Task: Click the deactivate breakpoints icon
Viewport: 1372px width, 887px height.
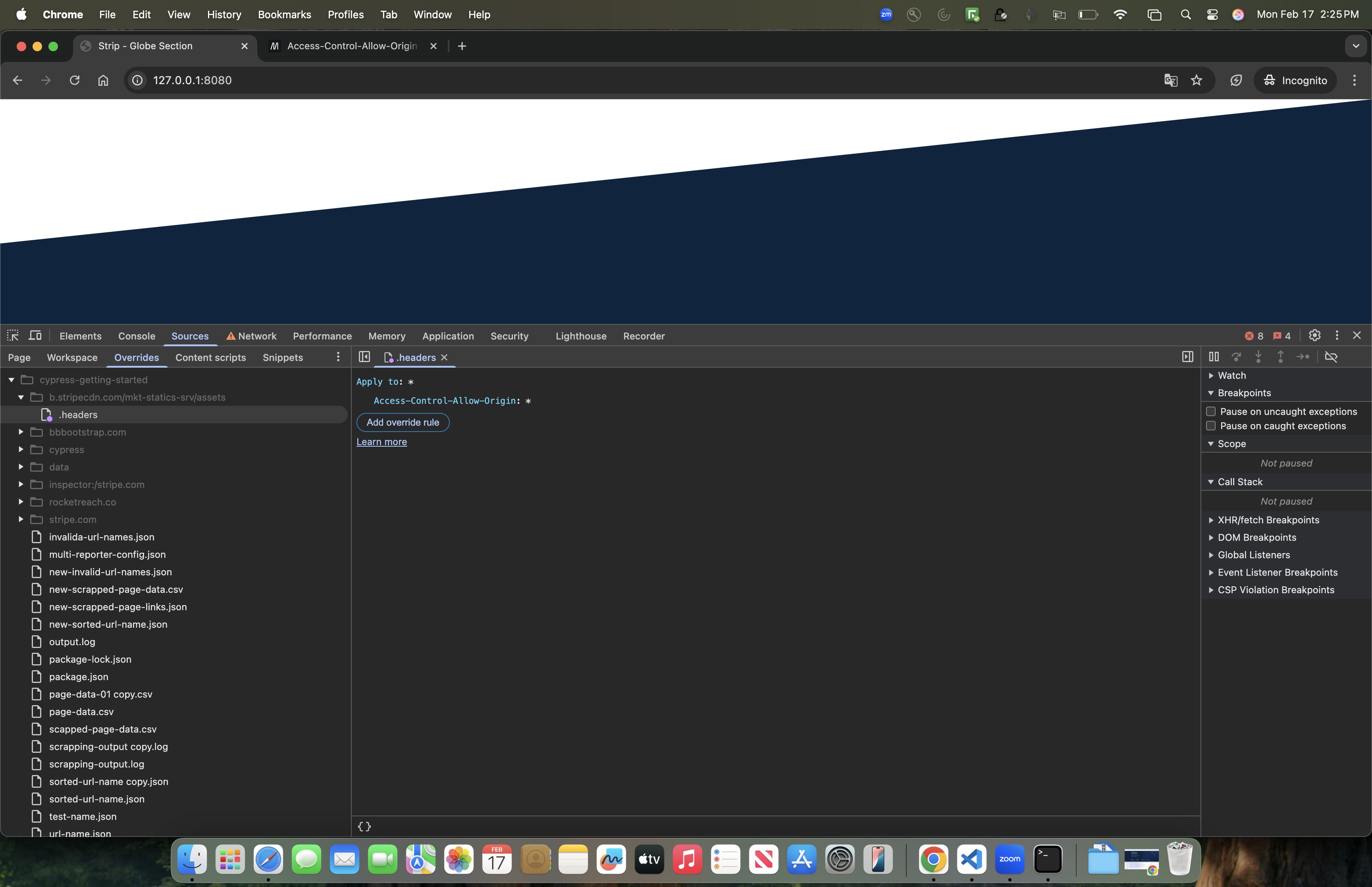Action: click(1331, 357)
